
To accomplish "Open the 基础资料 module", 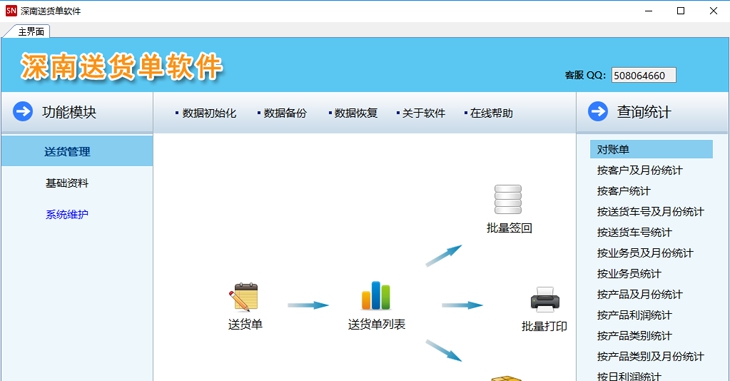I will 67,183.
